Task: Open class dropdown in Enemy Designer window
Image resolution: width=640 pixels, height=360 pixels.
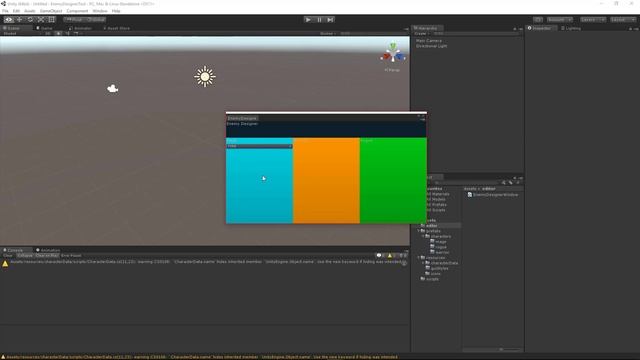Action: [x=260, y=146]
